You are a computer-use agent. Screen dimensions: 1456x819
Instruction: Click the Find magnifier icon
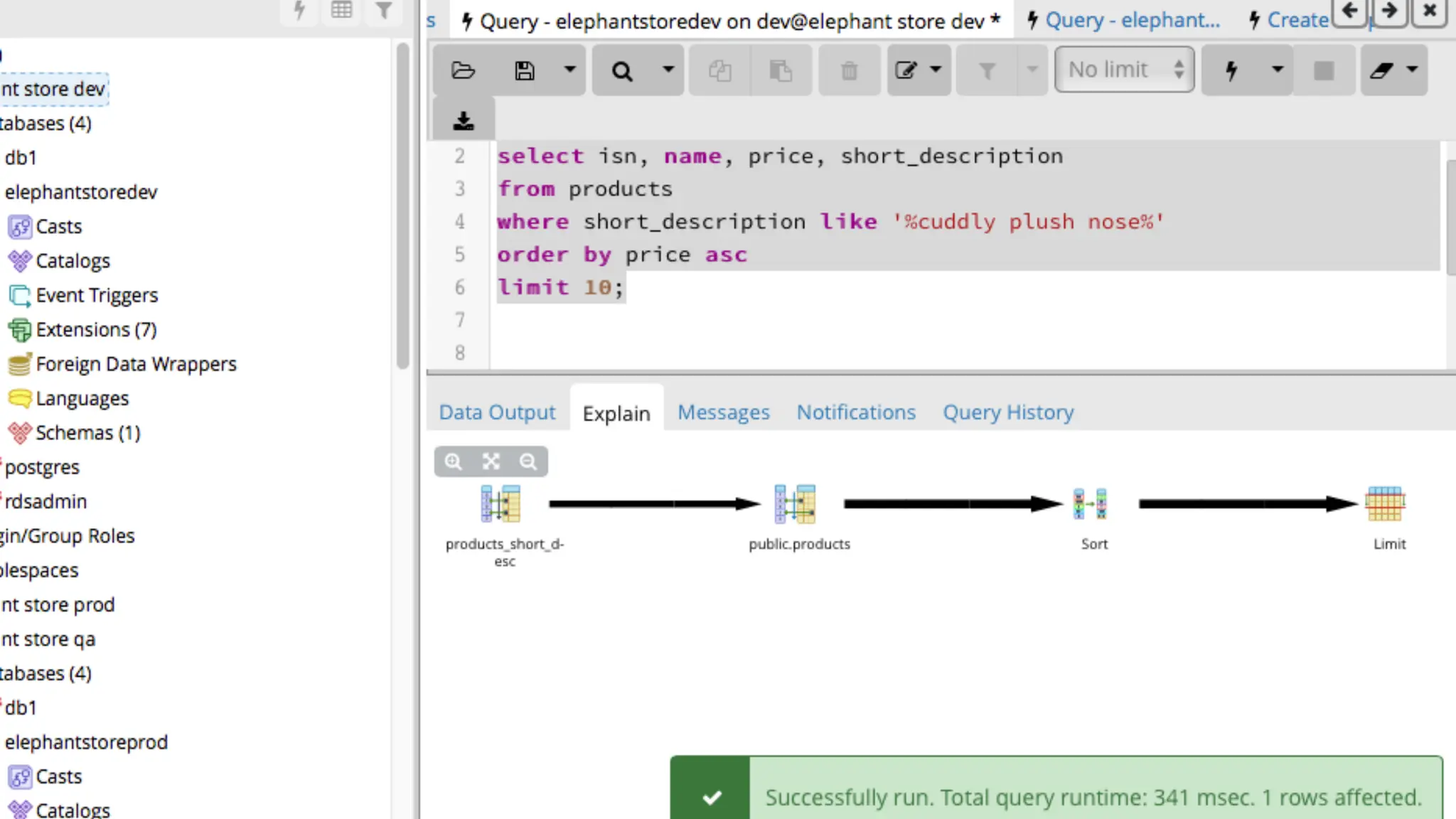click(x=622, y=70)
